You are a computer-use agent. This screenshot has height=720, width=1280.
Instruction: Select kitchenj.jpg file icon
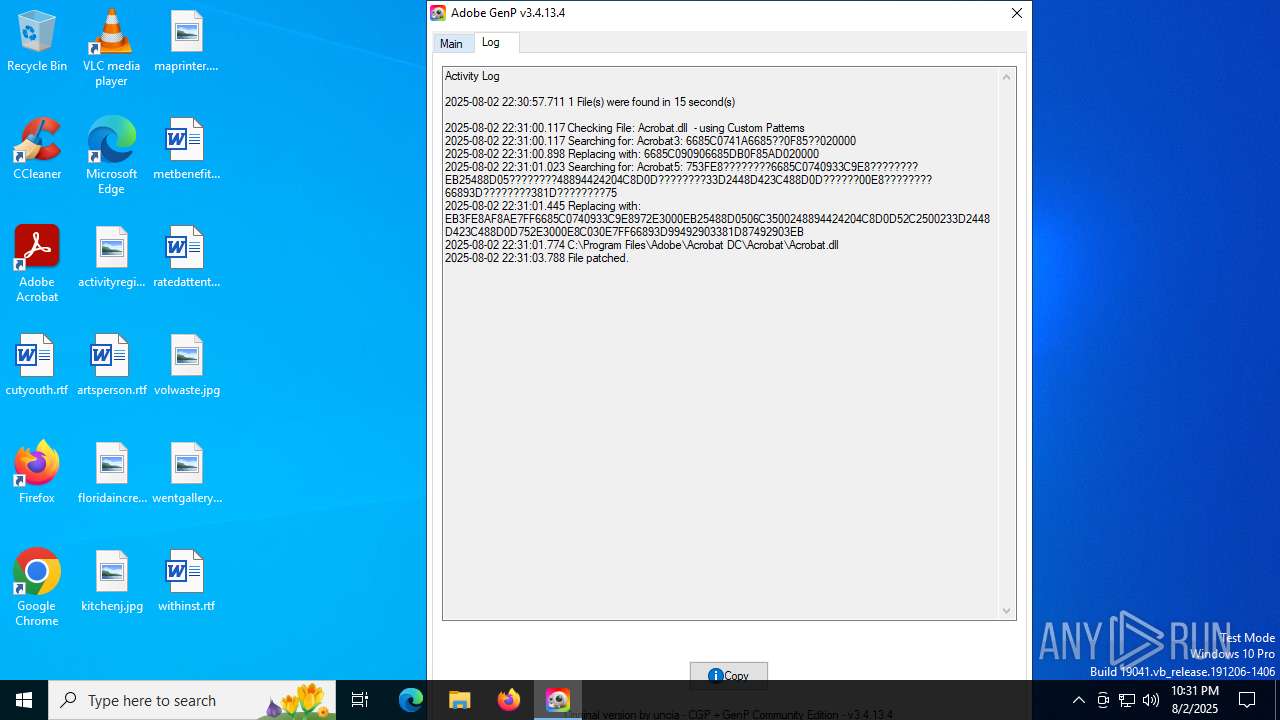(111, 581)
